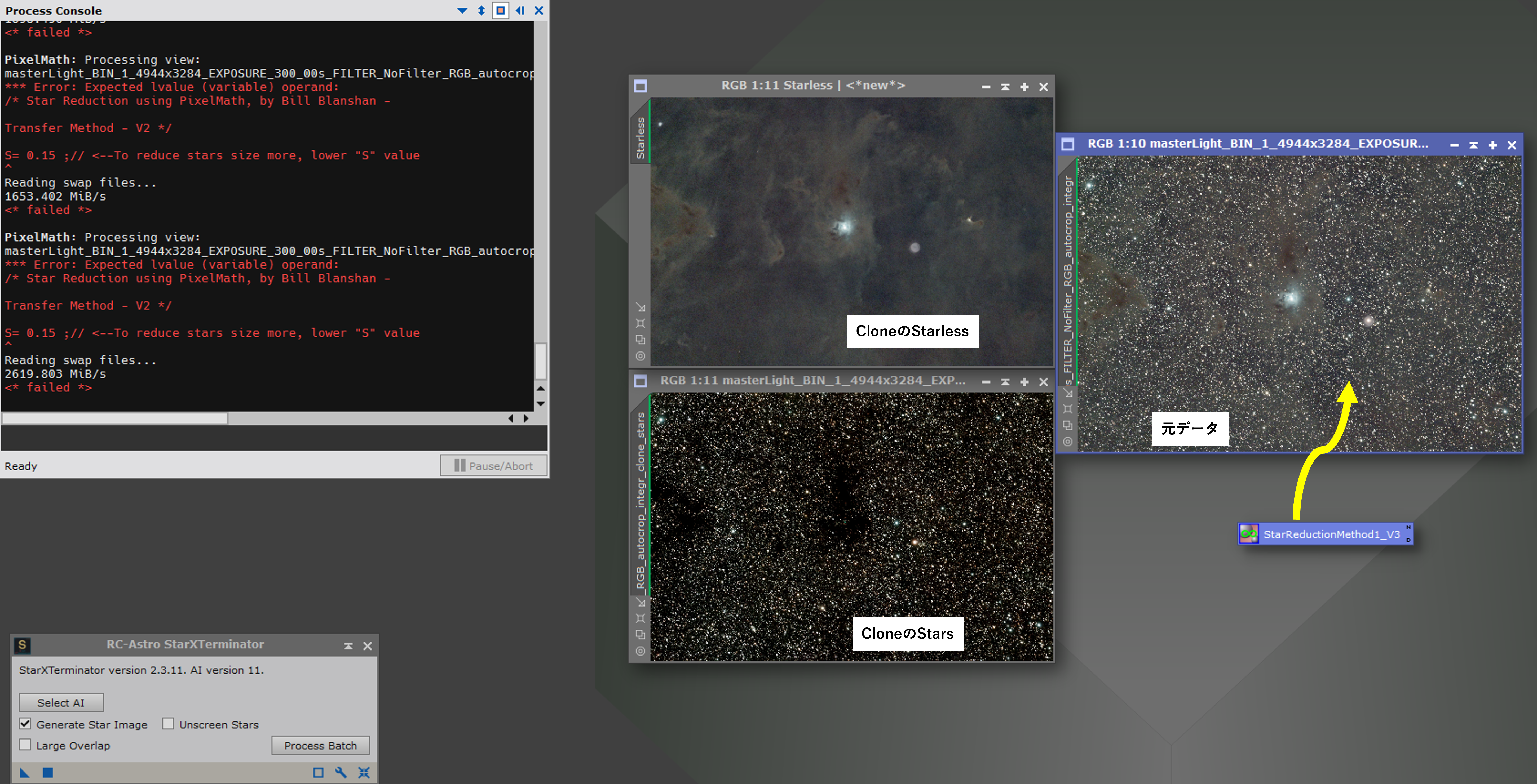Enable the Large Overlap checkbox
Image resolution: width=1537 pixels, height=784 pixels.
(x=25, y=745)
